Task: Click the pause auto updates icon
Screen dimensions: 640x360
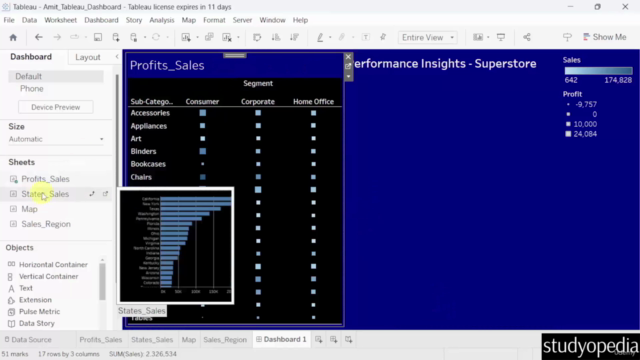Action: pos(133,38)
